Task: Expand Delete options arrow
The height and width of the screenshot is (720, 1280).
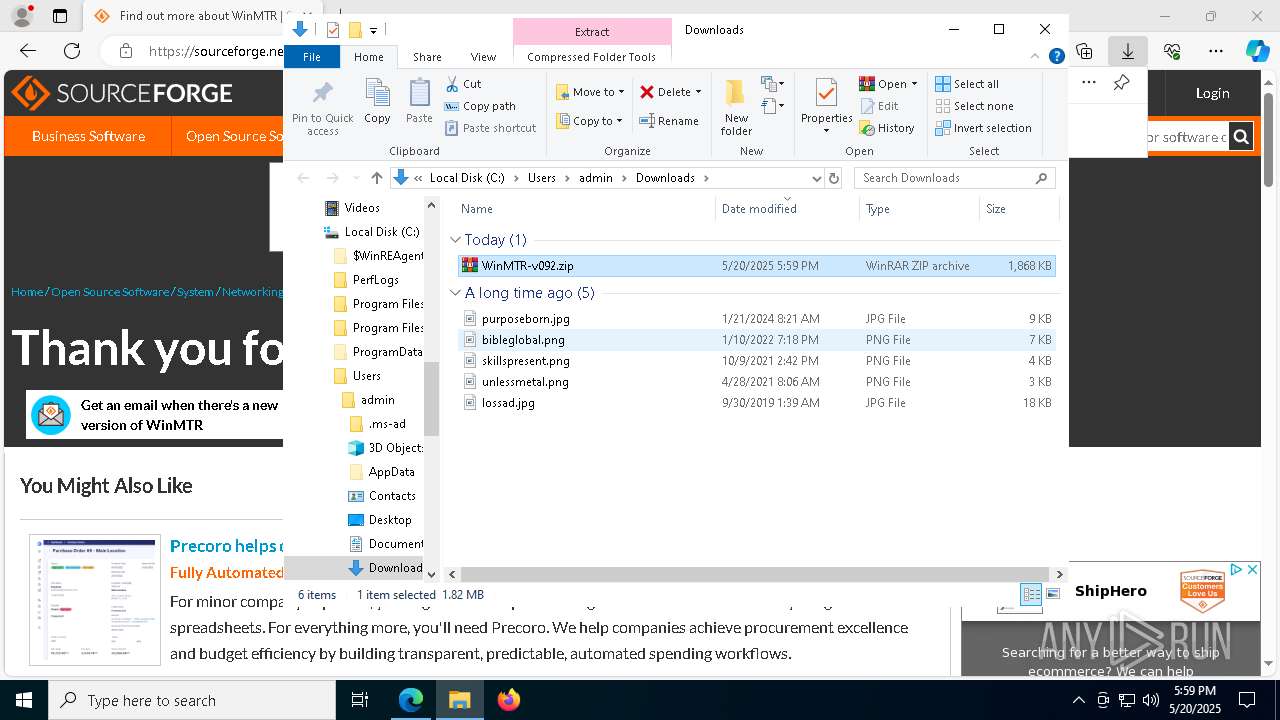Action: 698,92
